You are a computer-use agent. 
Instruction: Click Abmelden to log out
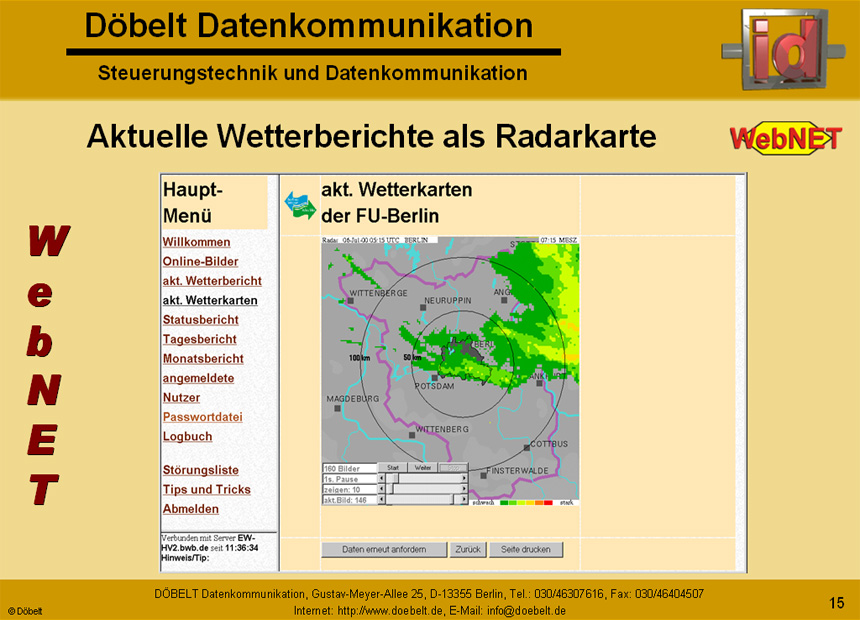(x=190, y=509)
